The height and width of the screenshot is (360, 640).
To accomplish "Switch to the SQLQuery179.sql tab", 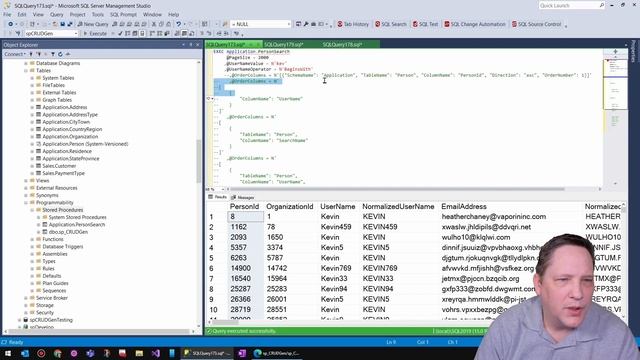I will 283,44.
